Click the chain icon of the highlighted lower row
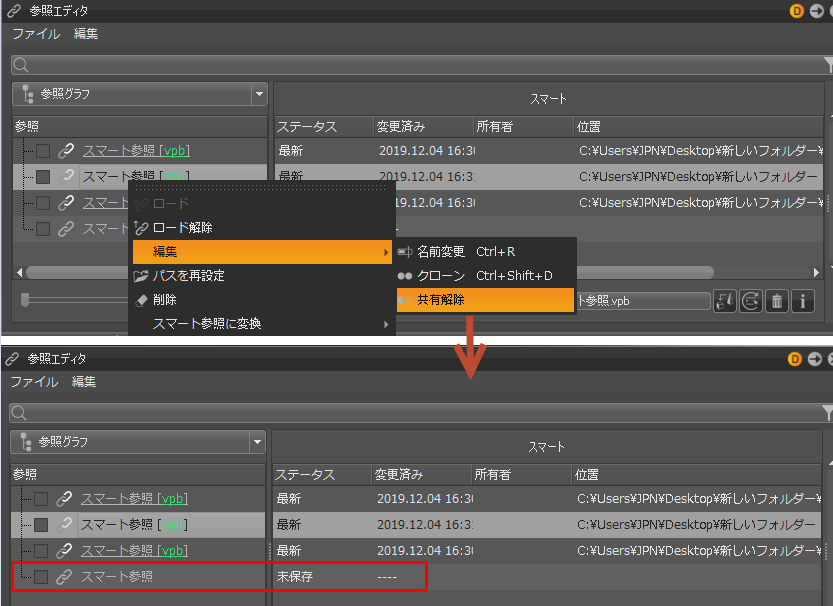 click(x=64, y=525)
